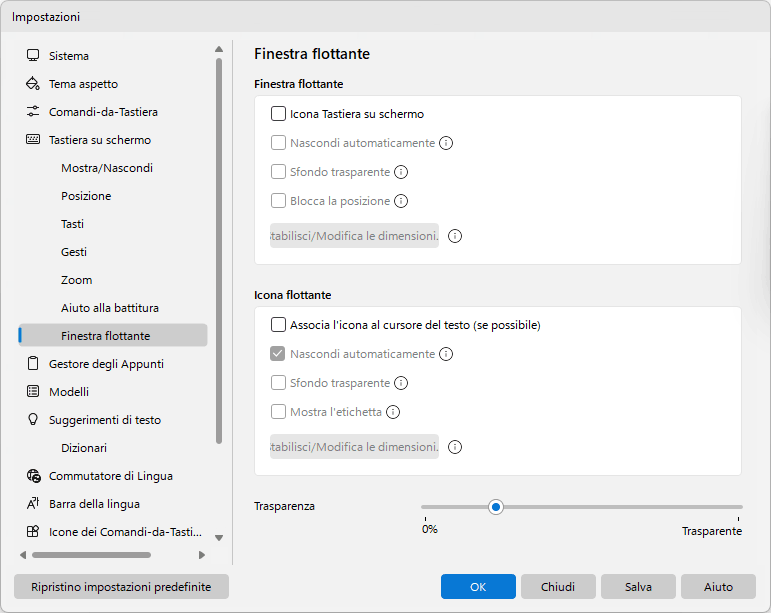
Task: Open info beside Finestra flottante dimensioni button
Action: (x=455, y=236)
